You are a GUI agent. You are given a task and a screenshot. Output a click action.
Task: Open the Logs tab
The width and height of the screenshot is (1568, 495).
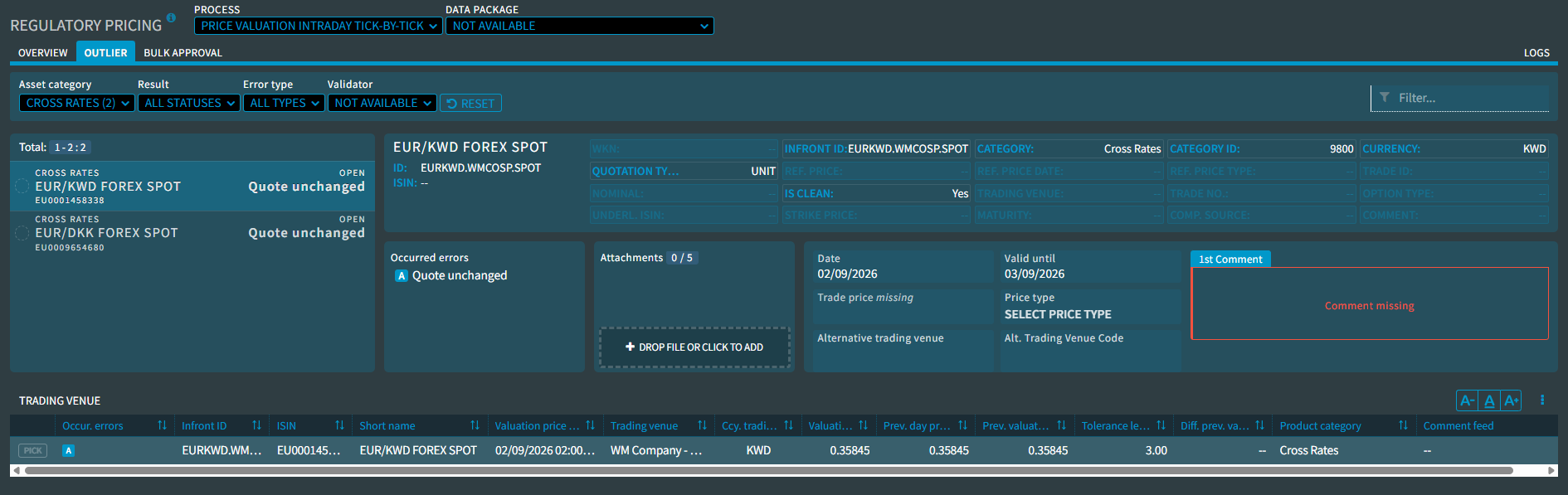pyautogui.click(x=1536, y=52)
